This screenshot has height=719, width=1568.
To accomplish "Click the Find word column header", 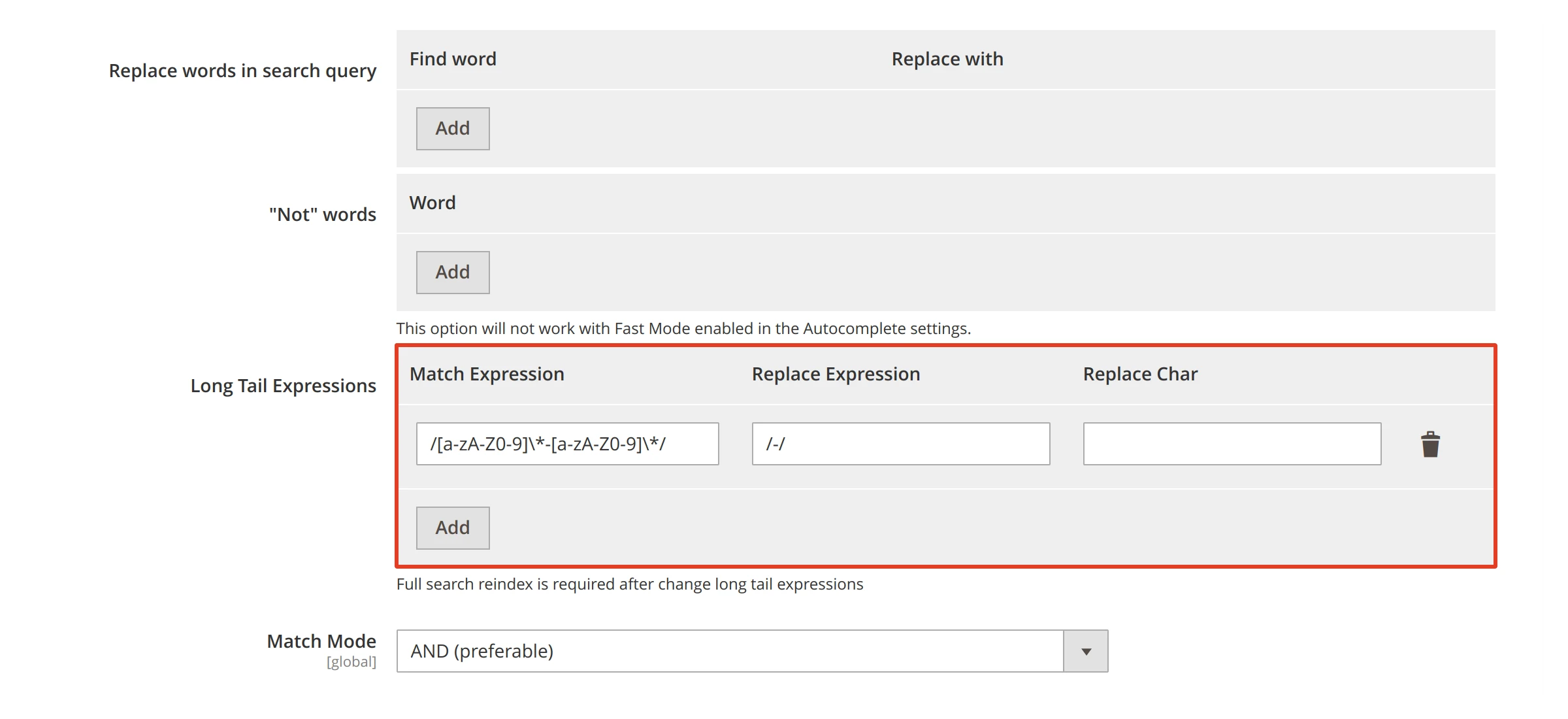I will click(x=453, y=59).
